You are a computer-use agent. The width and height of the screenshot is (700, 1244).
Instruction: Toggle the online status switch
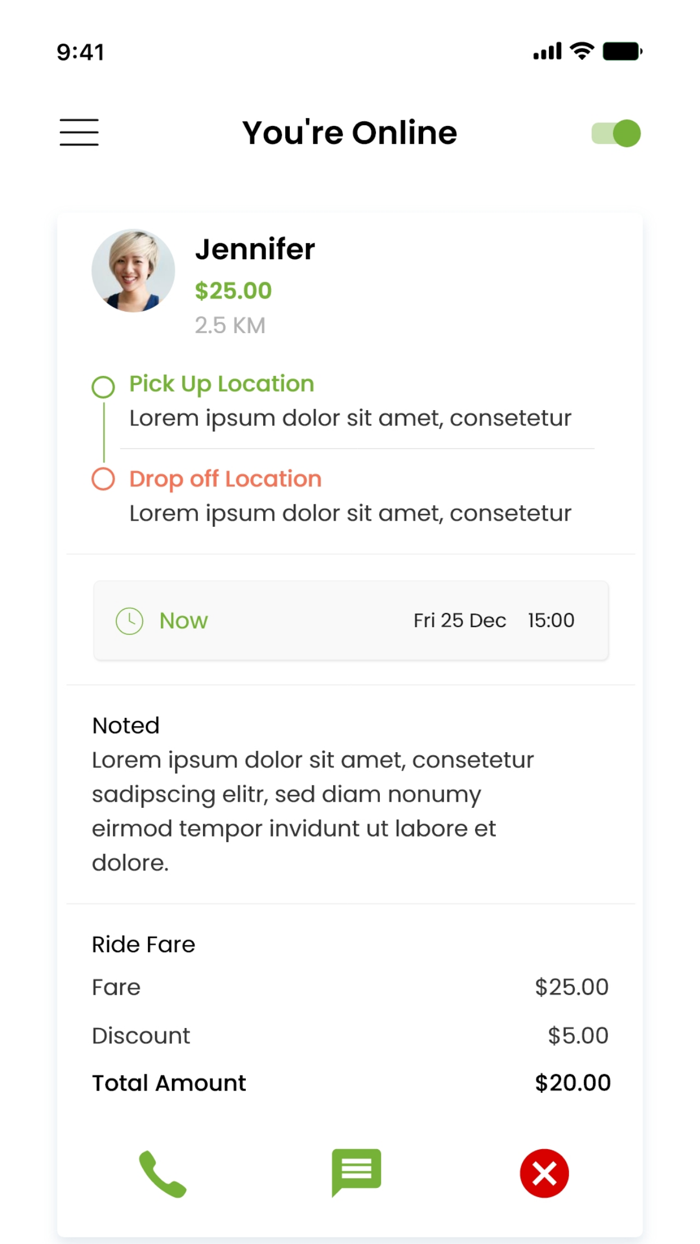pos(616,133)
